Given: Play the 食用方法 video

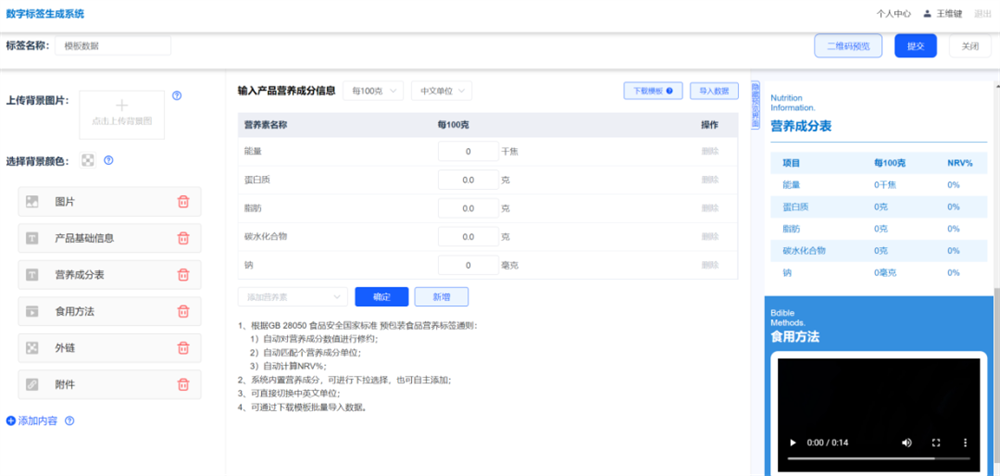Looking at the screenshot, I should (x=793, y=443).
